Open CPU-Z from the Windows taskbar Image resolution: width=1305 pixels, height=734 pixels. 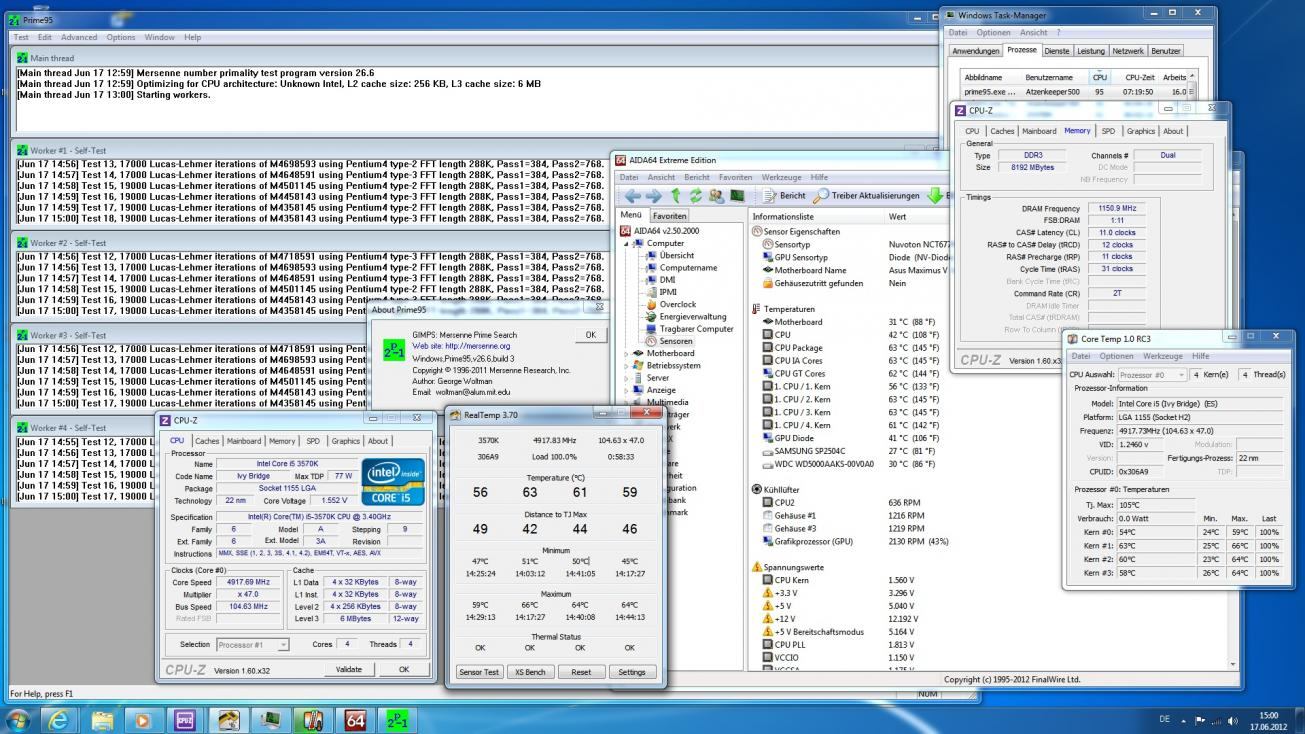(185, 718)
